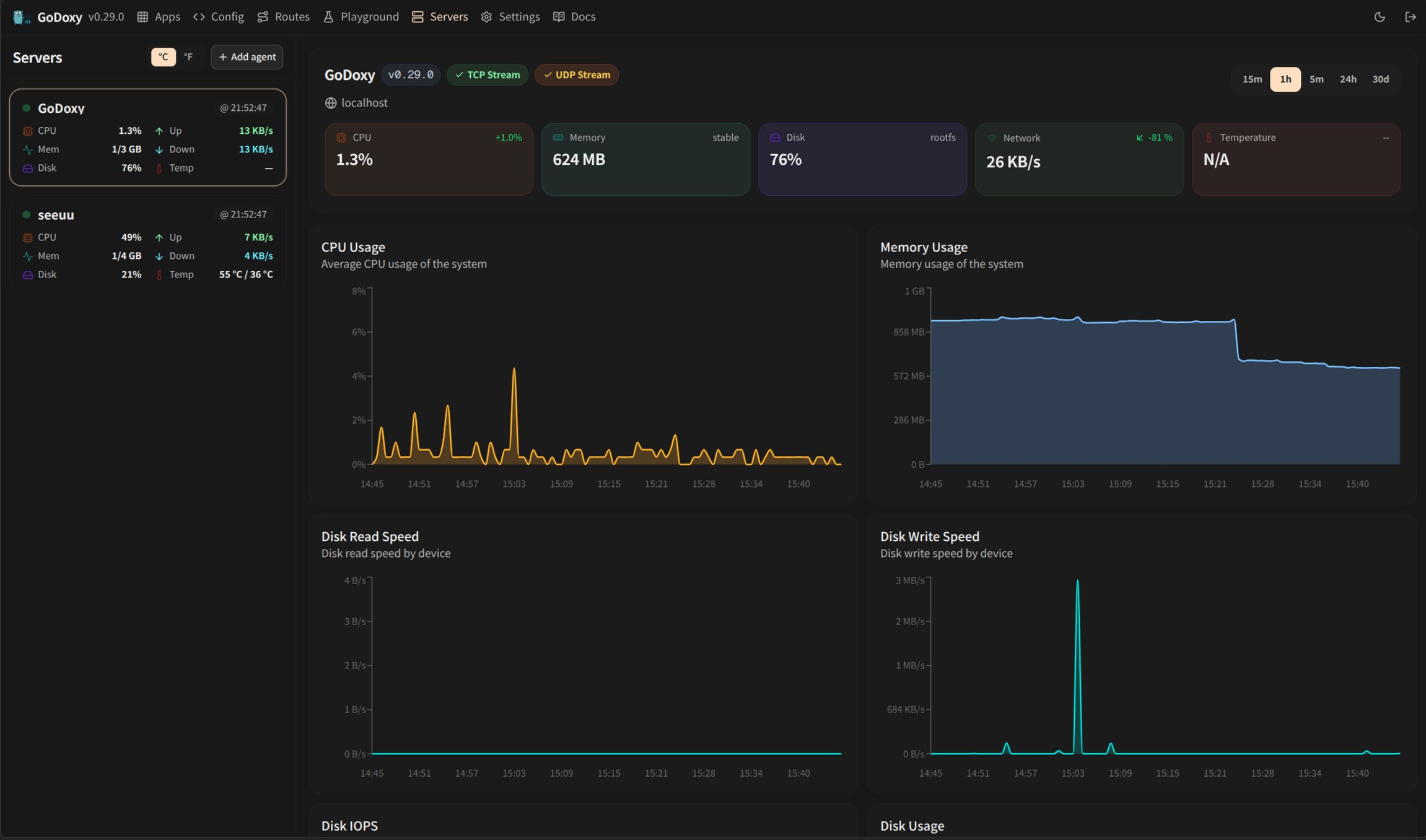This screenshot has width=1426, height=840.
Task: Select the 24h time range
Action: point(1348,79)
